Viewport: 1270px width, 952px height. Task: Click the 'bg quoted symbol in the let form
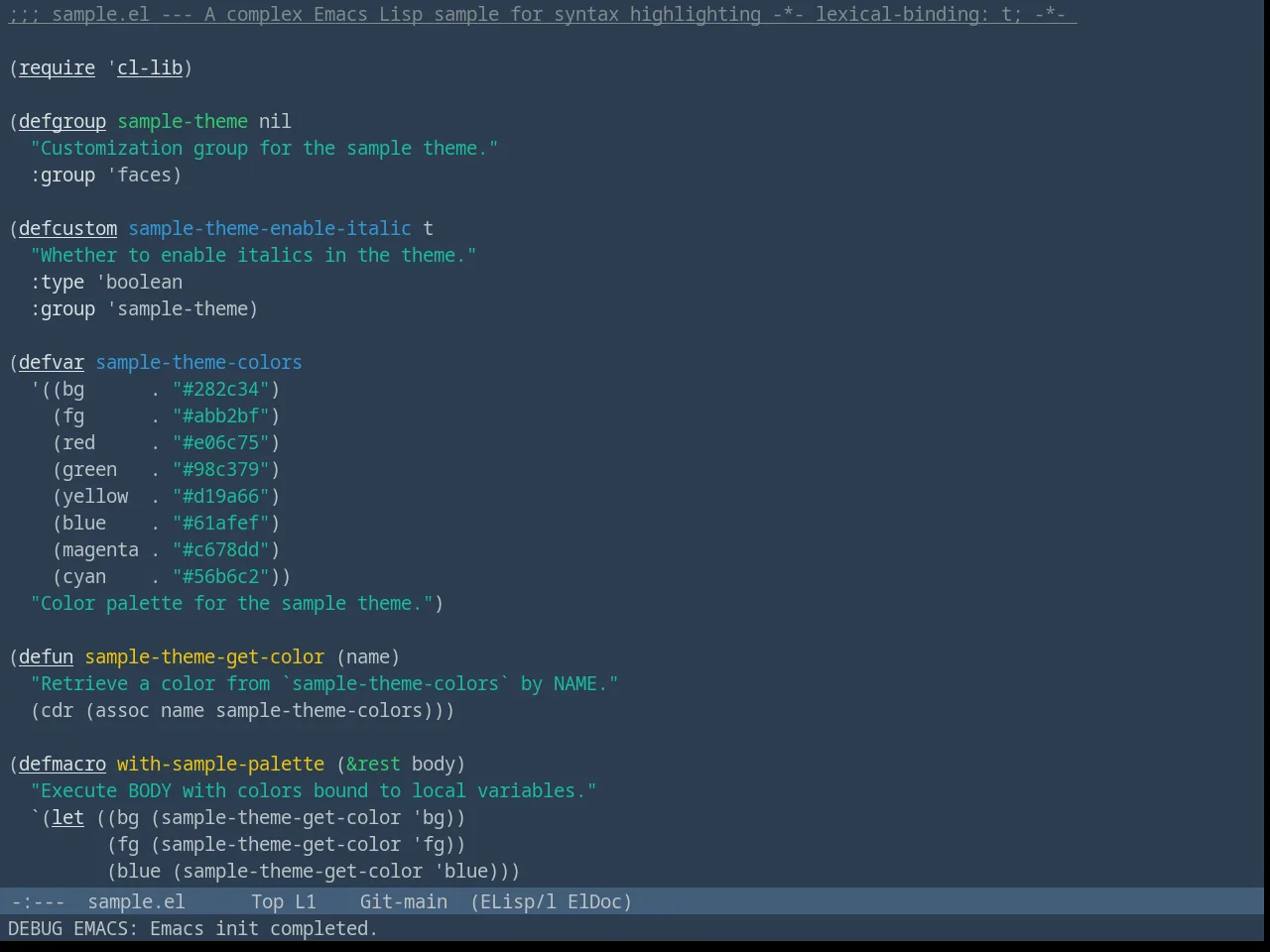click(428, 817)
